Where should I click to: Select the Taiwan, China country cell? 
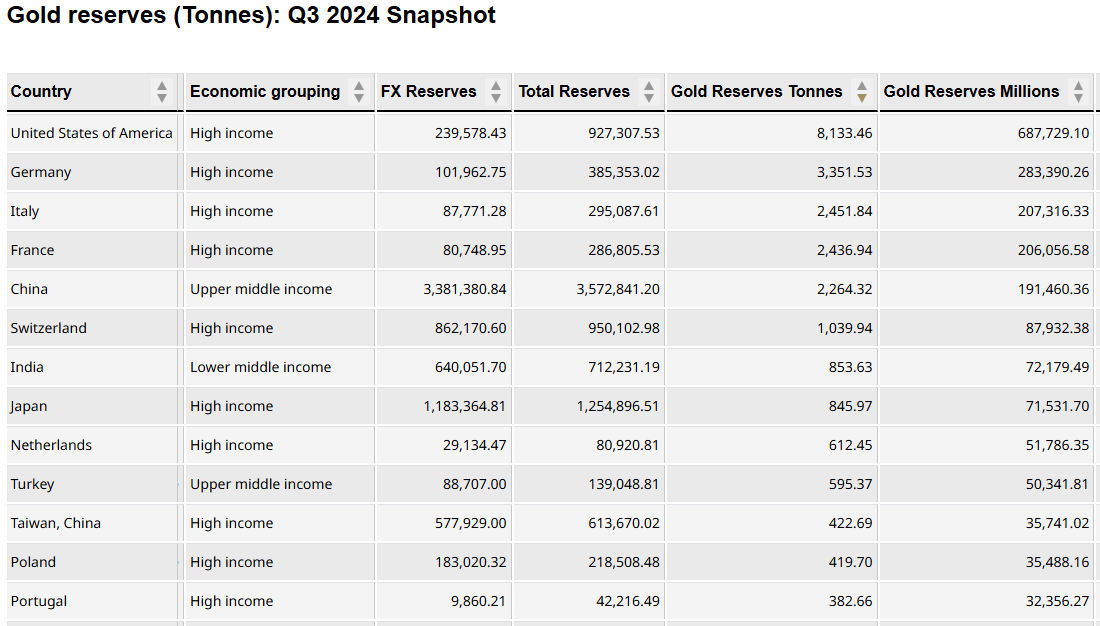(x=56, y=523)
